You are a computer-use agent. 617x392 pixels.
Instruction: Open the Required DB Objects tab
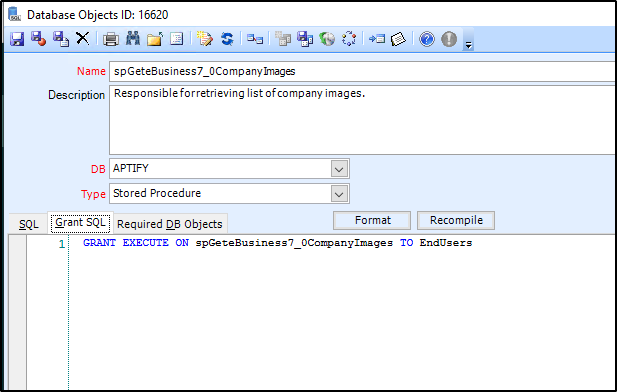click(x=170, y=224)
